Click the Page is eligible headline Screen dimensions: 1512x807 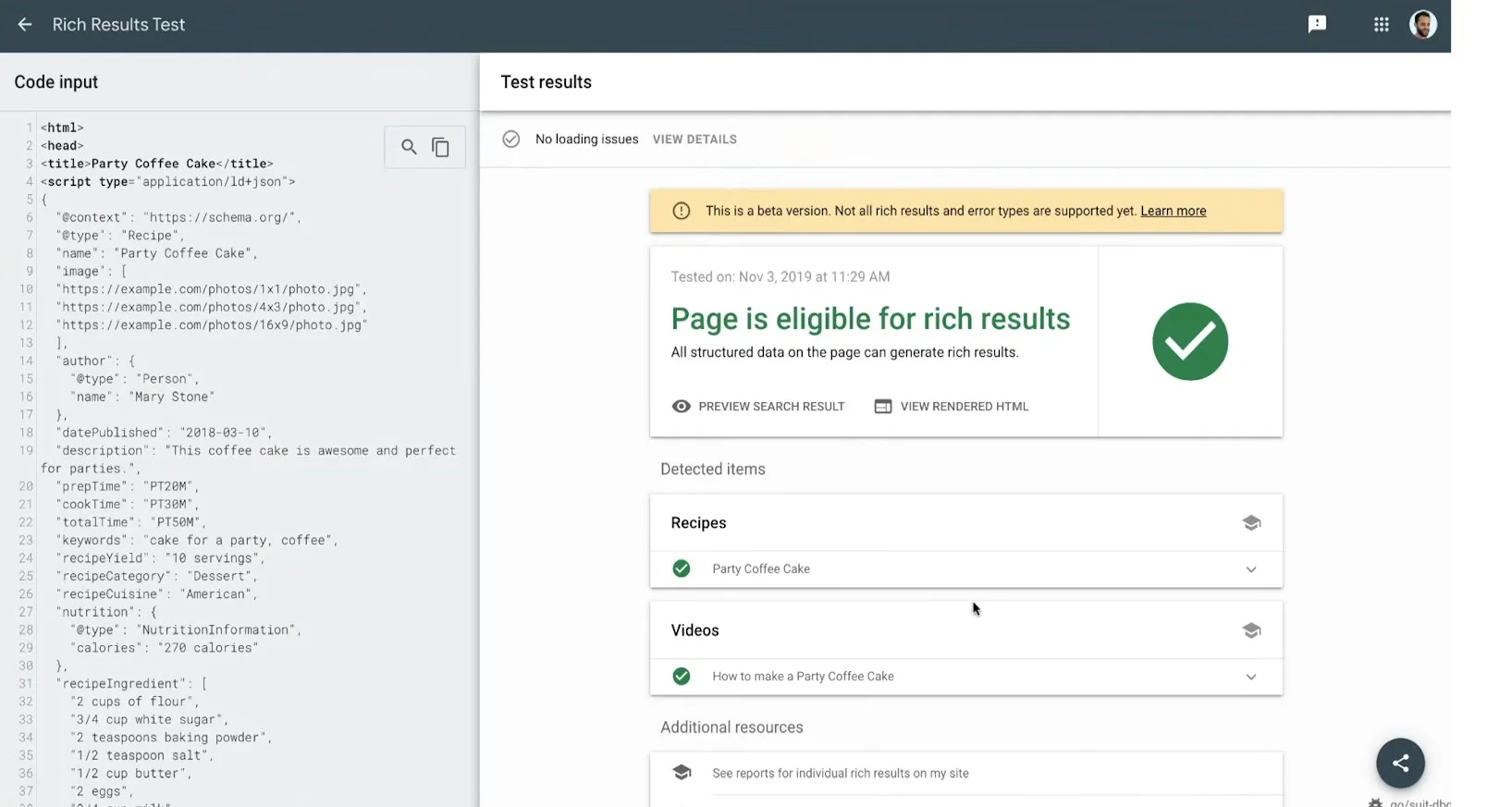pyautogui.click(x=870, y=319)
